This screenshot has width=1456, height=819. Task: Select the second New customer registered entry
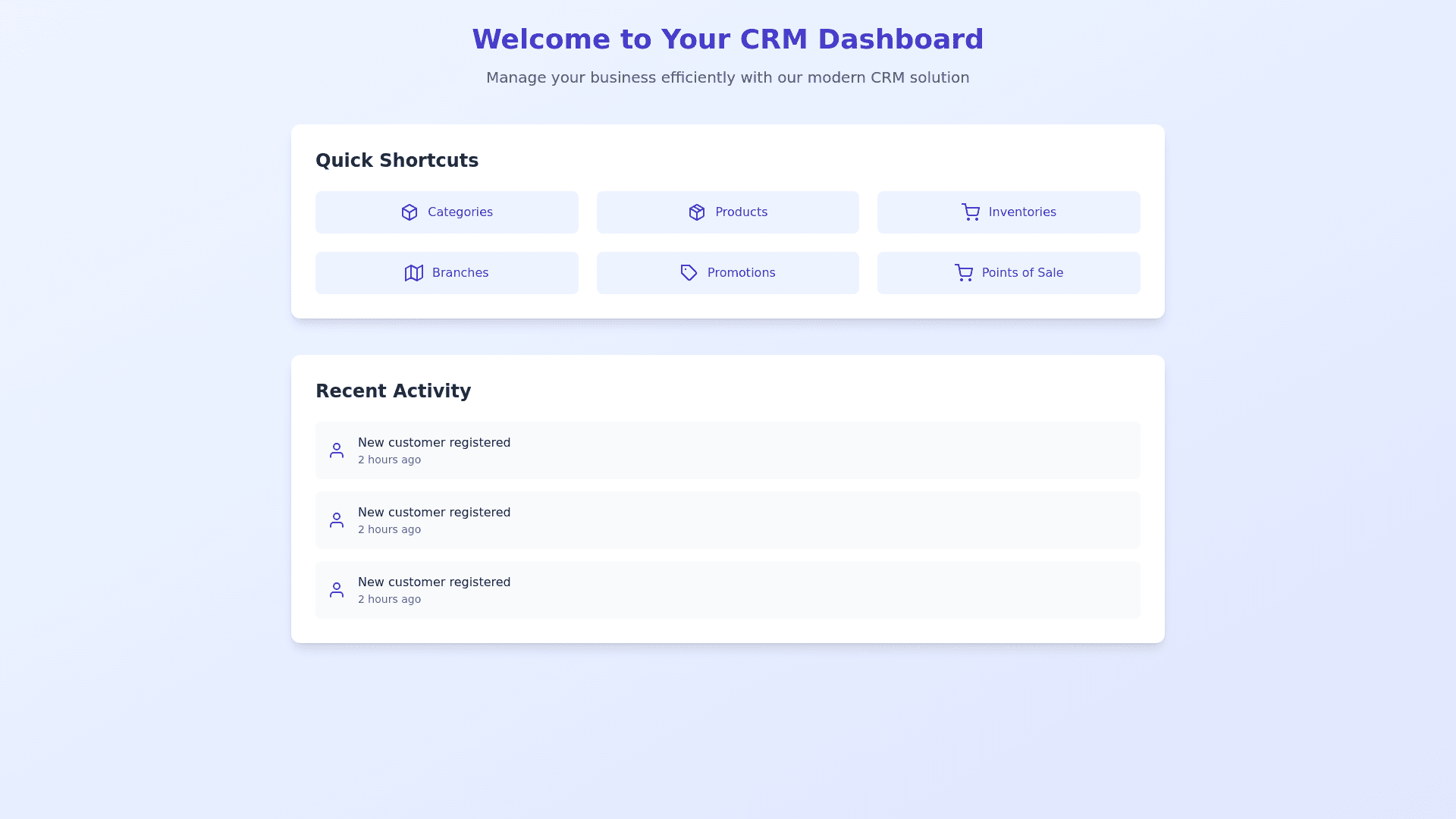pos(434,513)
